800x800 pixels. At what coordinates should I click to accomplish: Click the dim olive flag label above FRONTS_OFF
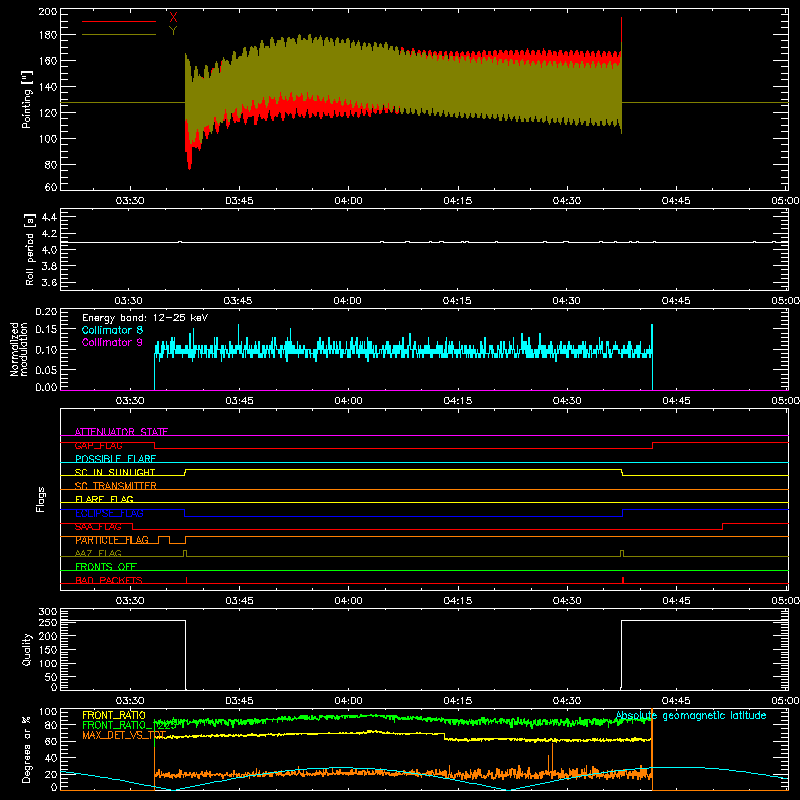tap(98, 553)
